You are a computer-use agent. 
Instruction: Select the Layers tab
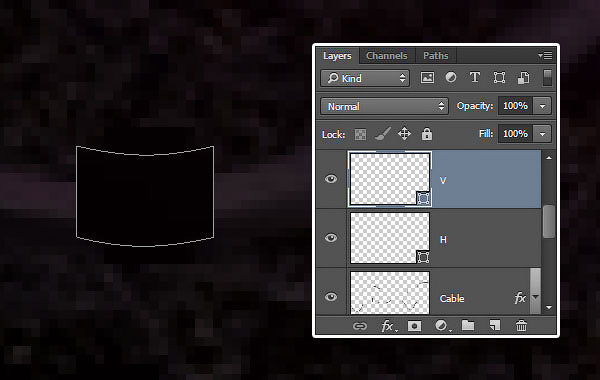pyautogui.click(x=337, y=56)
